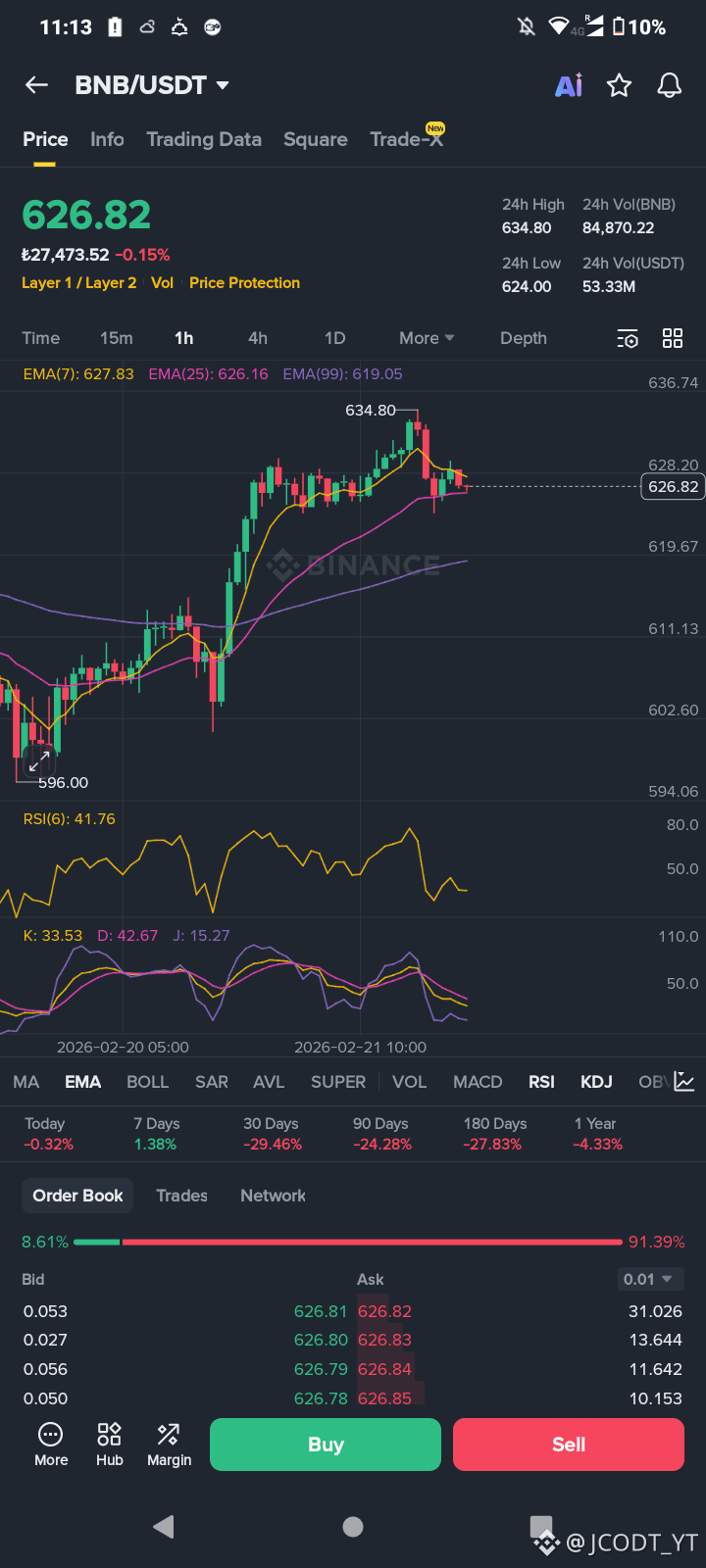Select the Time chart interval
The image size is (706, 1568).
41,338
